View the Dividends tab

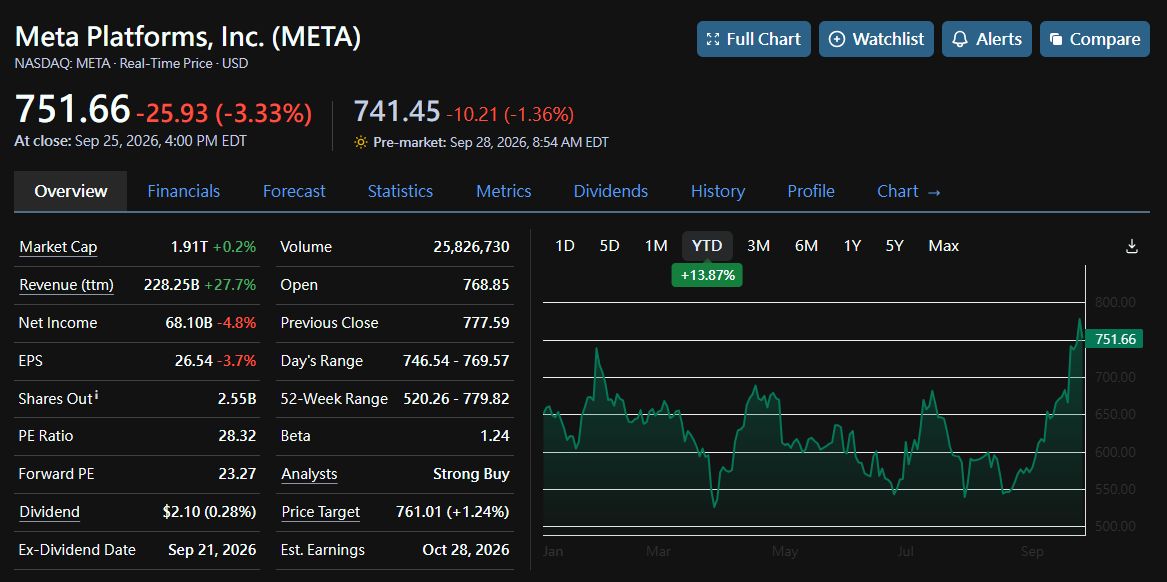[611, 191]
